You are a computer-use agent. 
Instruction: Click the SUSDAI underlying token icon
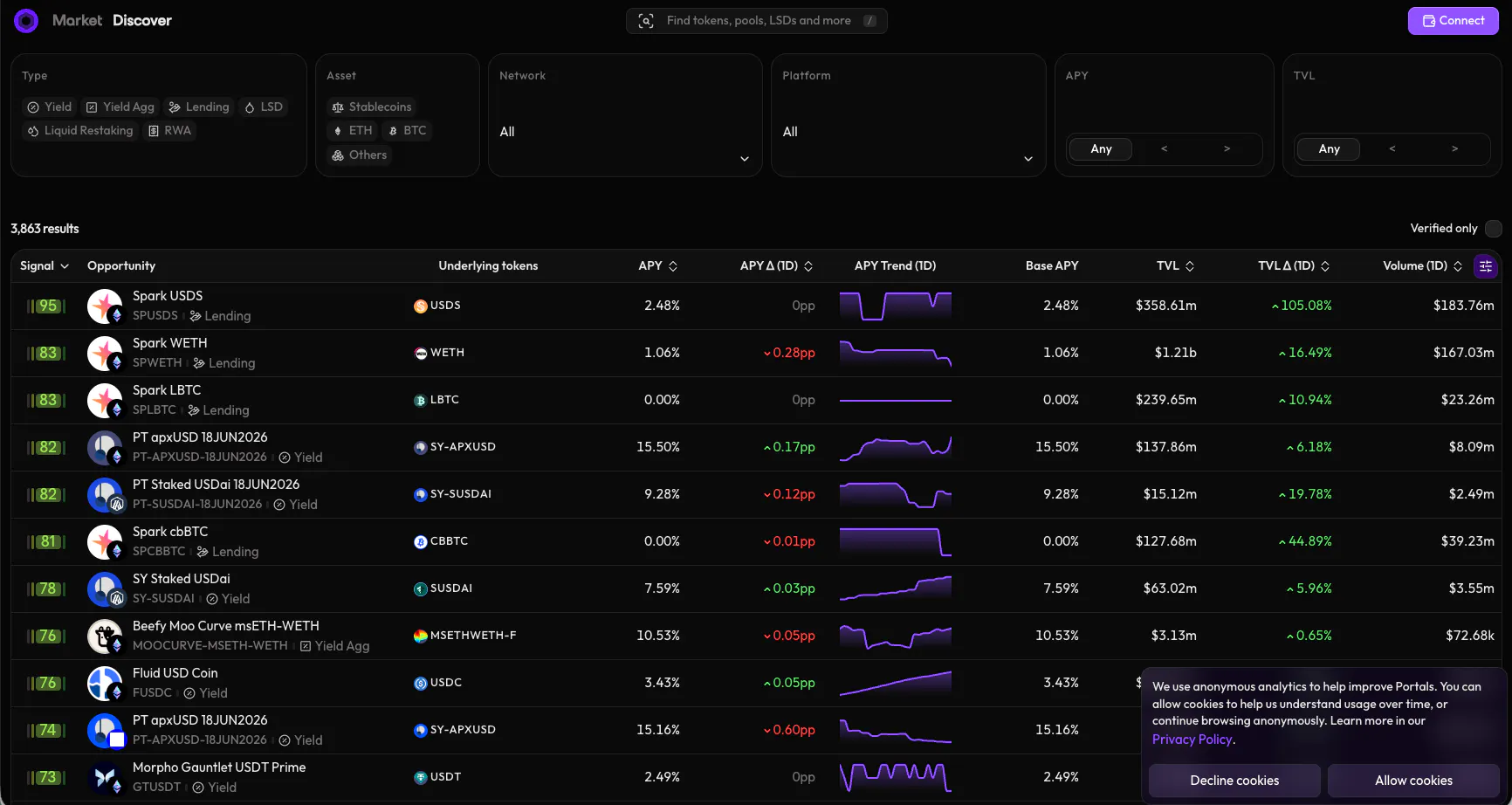pos(420,588)
